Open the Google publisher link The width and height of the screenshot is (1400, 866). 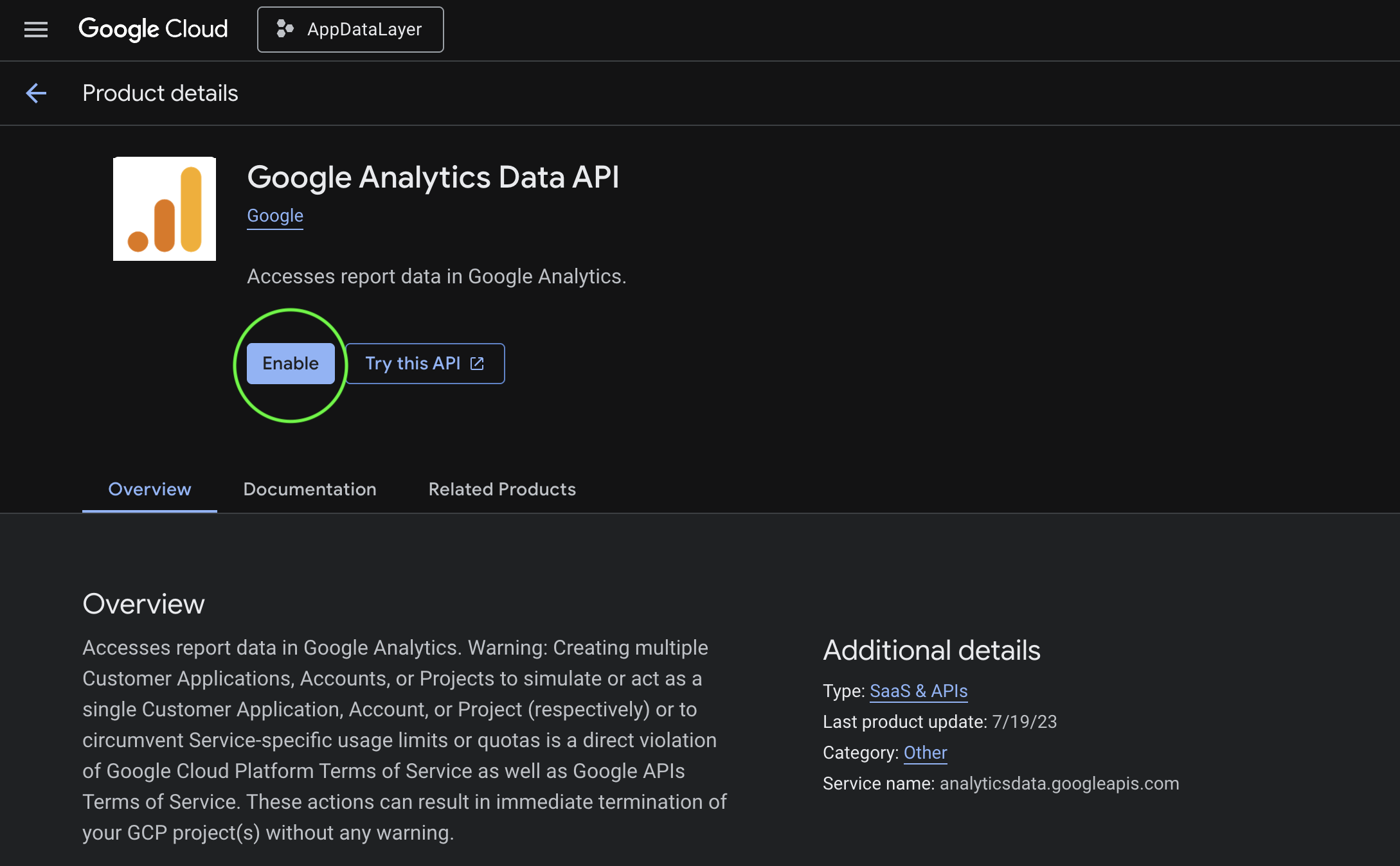[275, 216]
